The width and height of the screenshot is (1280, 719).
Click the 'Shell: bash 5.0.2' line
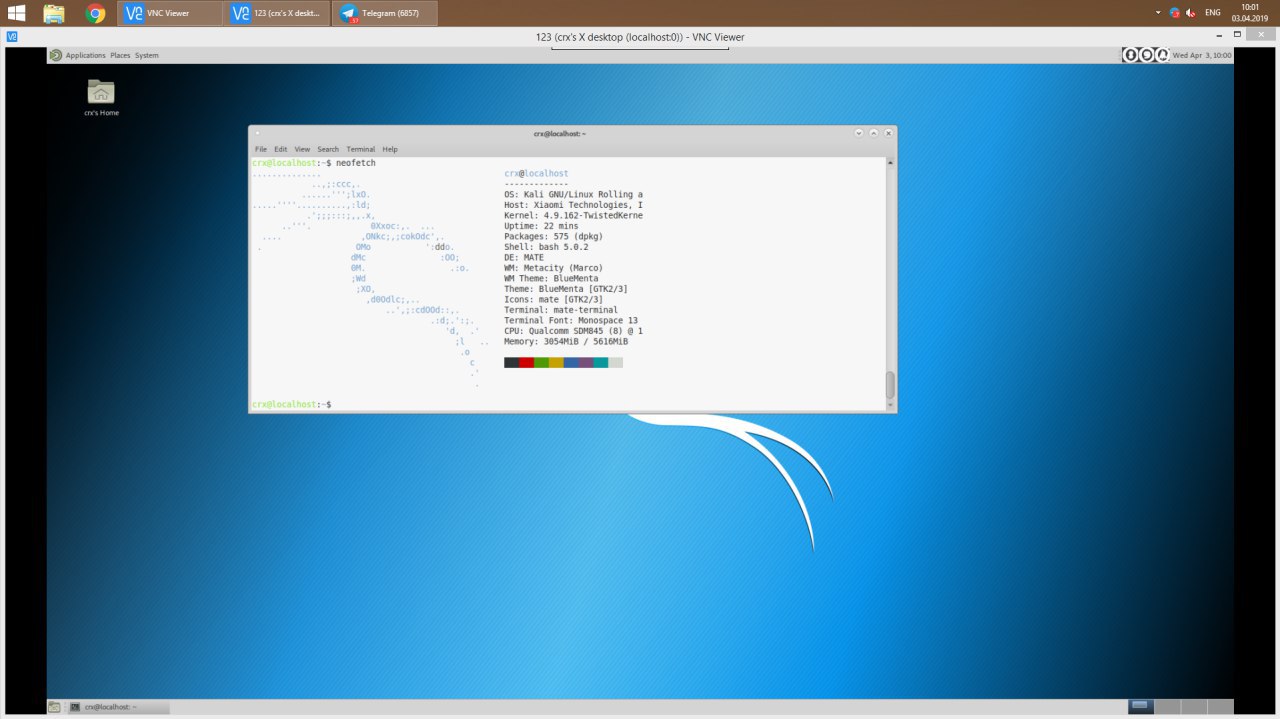pyautogui.click(x=546, y=247)
